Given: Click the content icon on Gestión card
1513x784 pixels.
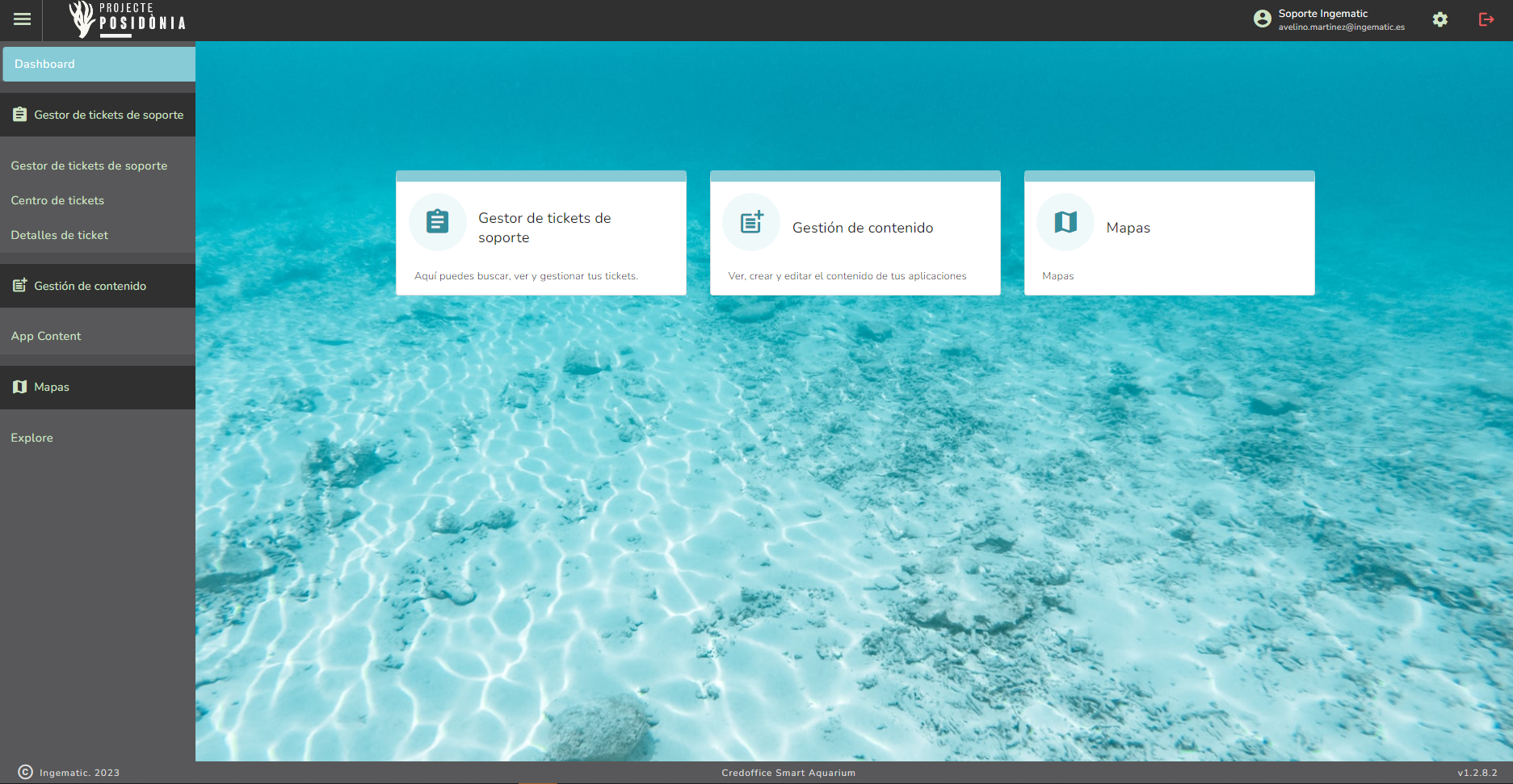Looking at the screenshot, I should [x=751, y=222].
